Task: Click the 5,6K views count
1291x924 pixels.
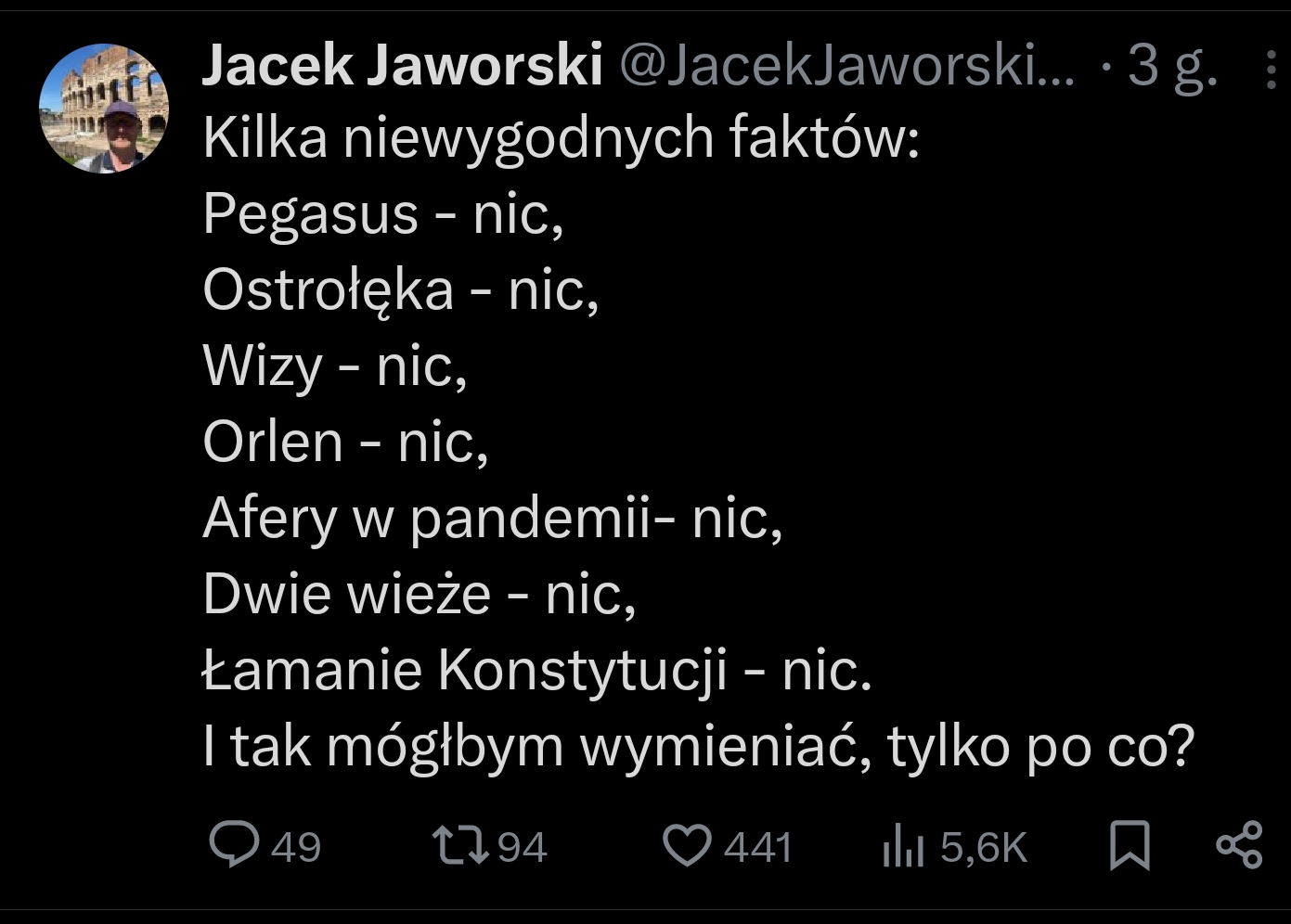Action: tap(983, 847)
